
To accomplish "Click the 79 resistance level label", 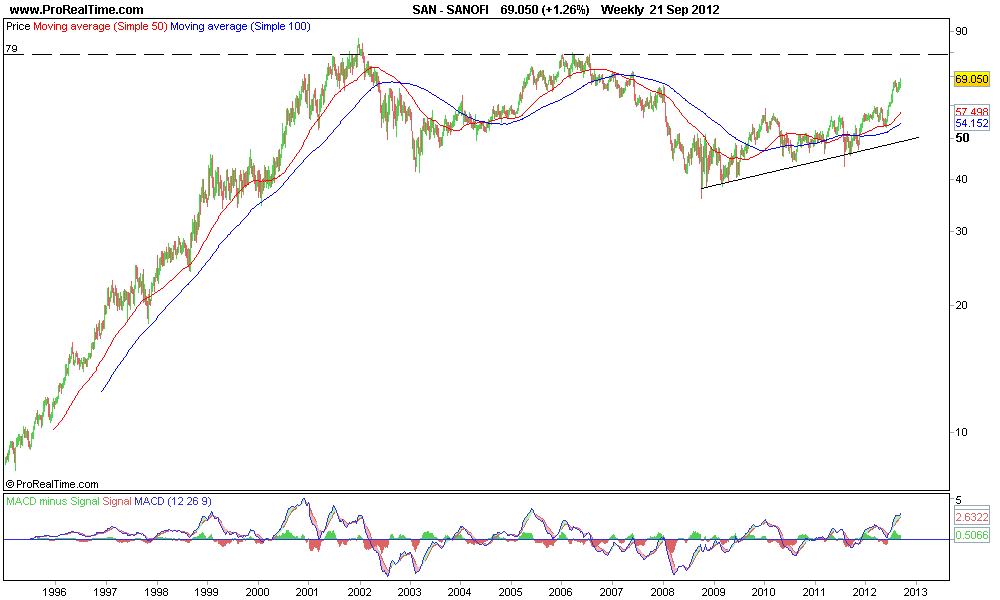I will 11,48.
